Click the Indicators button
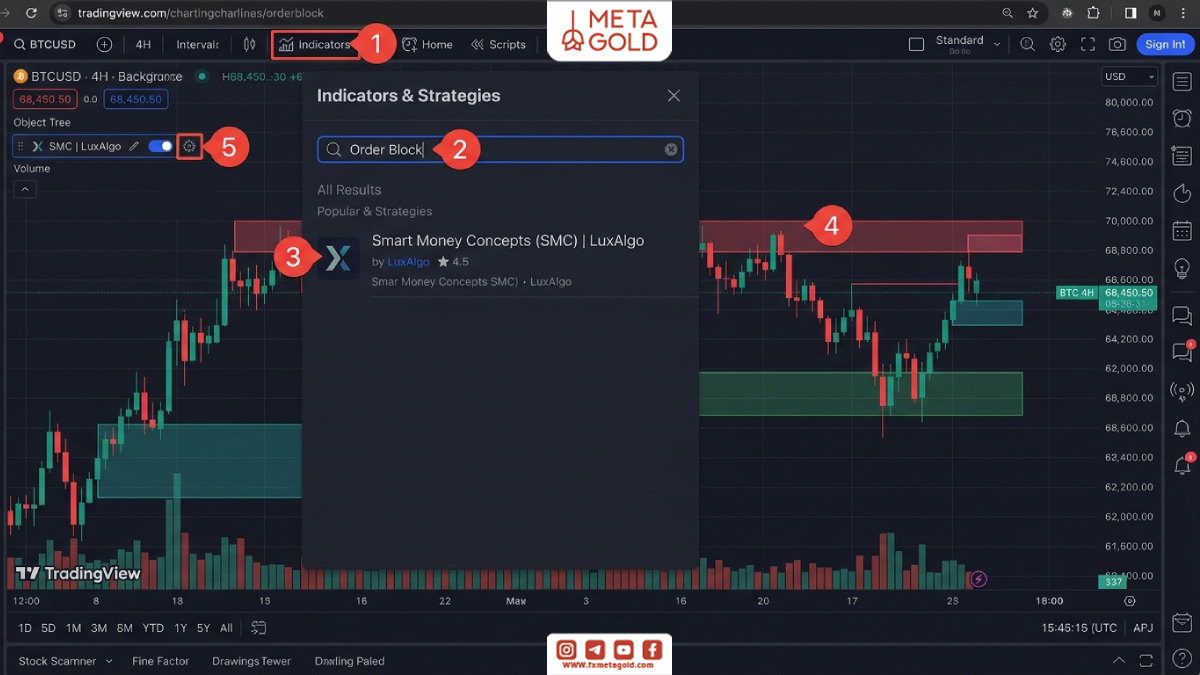The height and width of the screenshot is (675, 1200). (316, 44)
